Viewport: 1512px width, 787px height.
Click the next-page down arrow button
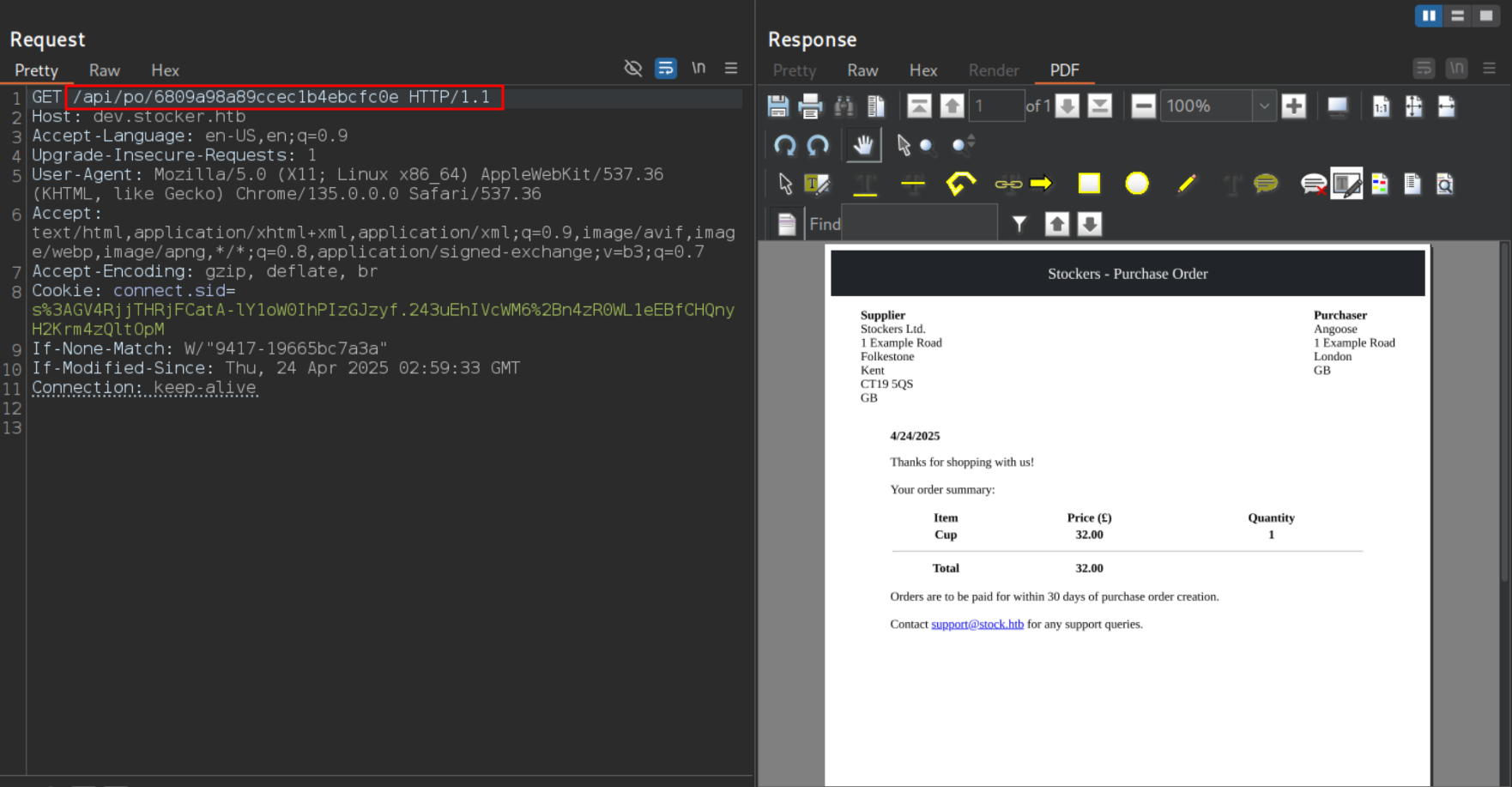pos(1067,106)
